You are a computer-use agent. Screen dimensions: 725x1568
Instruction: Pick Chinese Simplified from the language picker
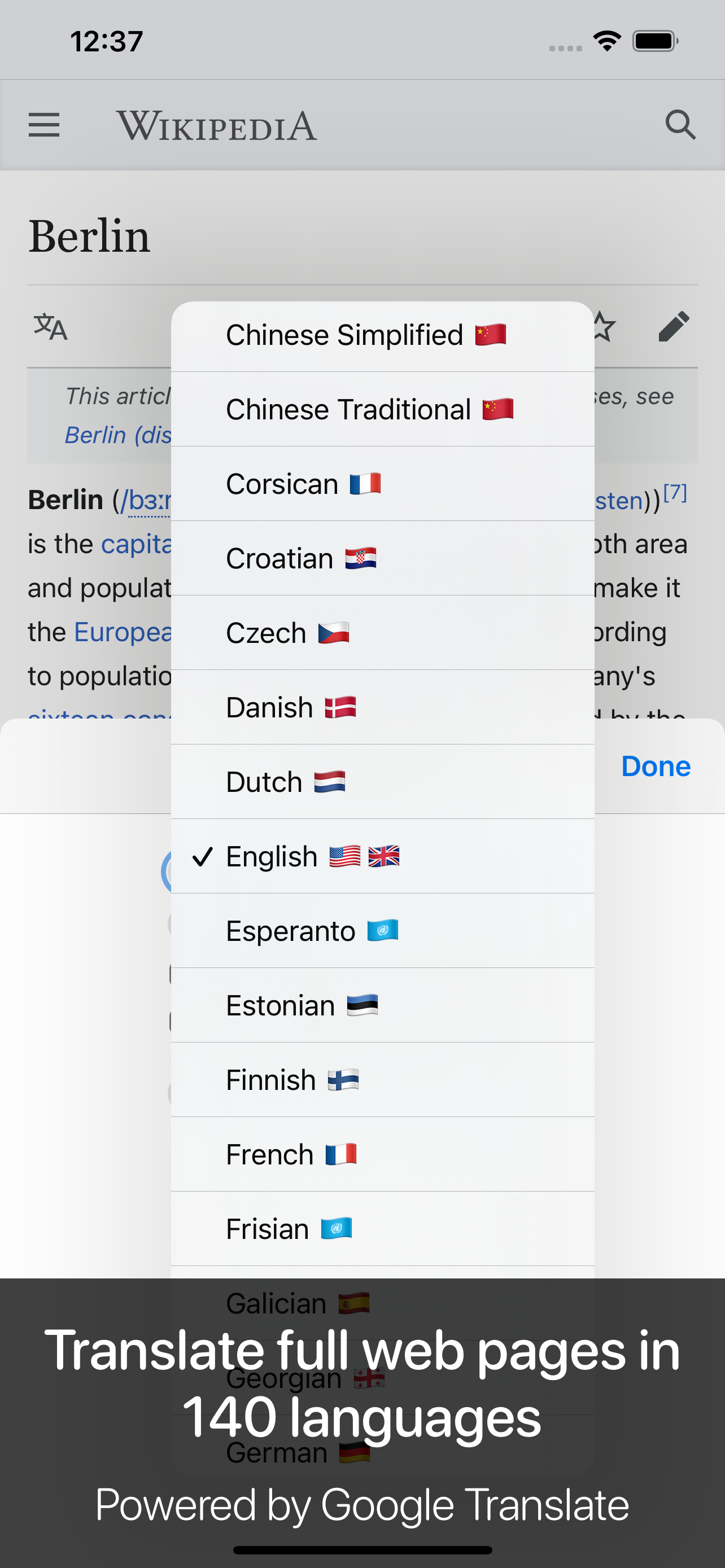(x=382, y=334)
